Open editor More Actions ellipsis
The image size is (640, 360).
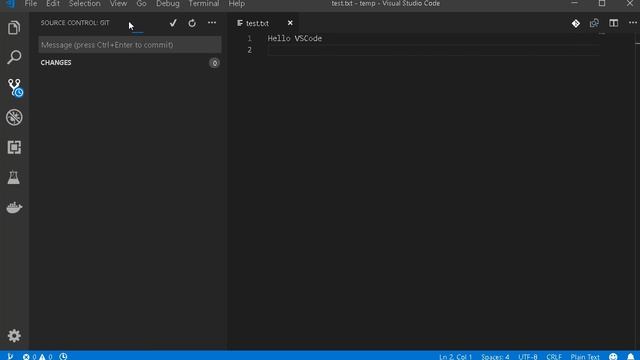click(633, 23)
